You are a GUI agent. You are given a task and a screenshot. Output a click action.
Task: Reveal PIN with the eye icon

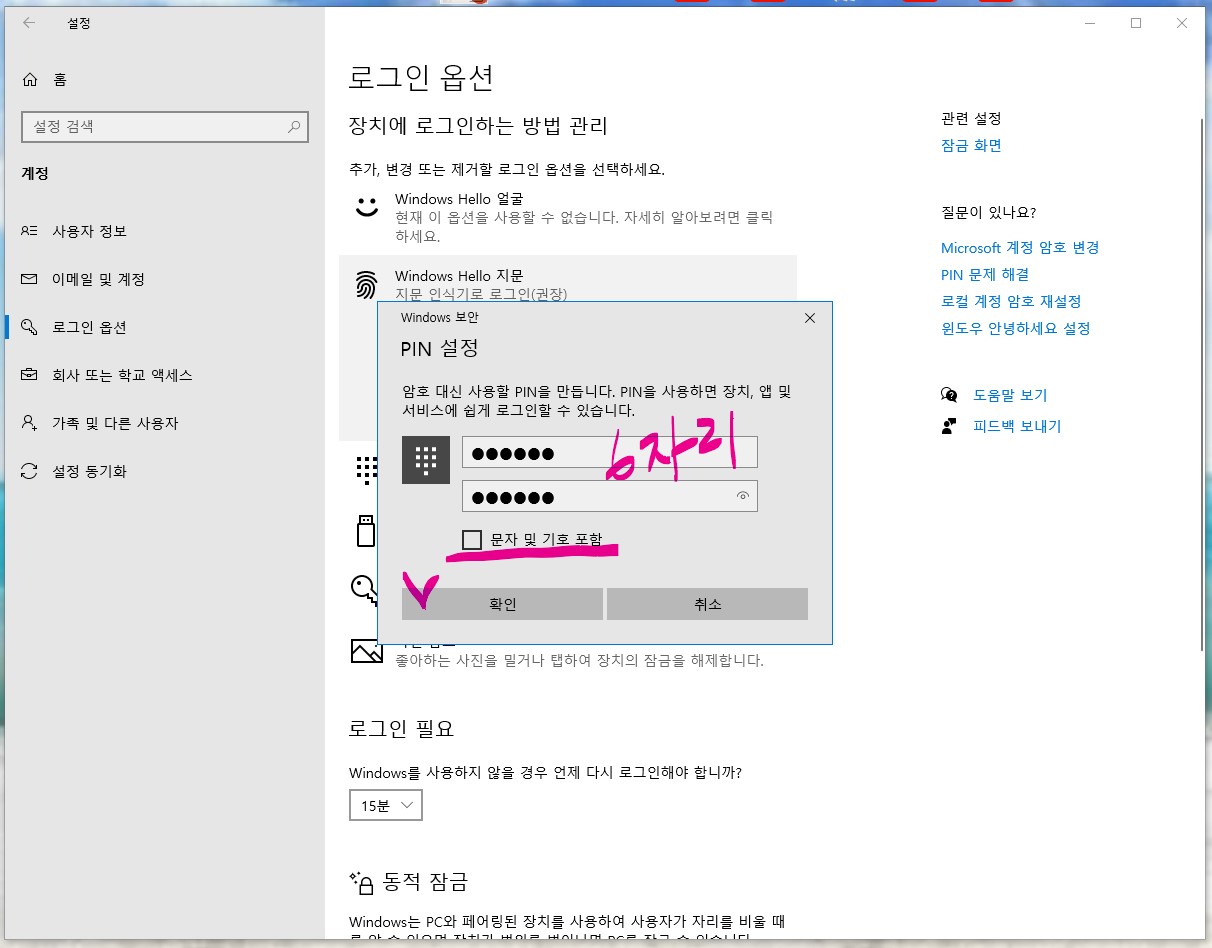pos(743,496)
